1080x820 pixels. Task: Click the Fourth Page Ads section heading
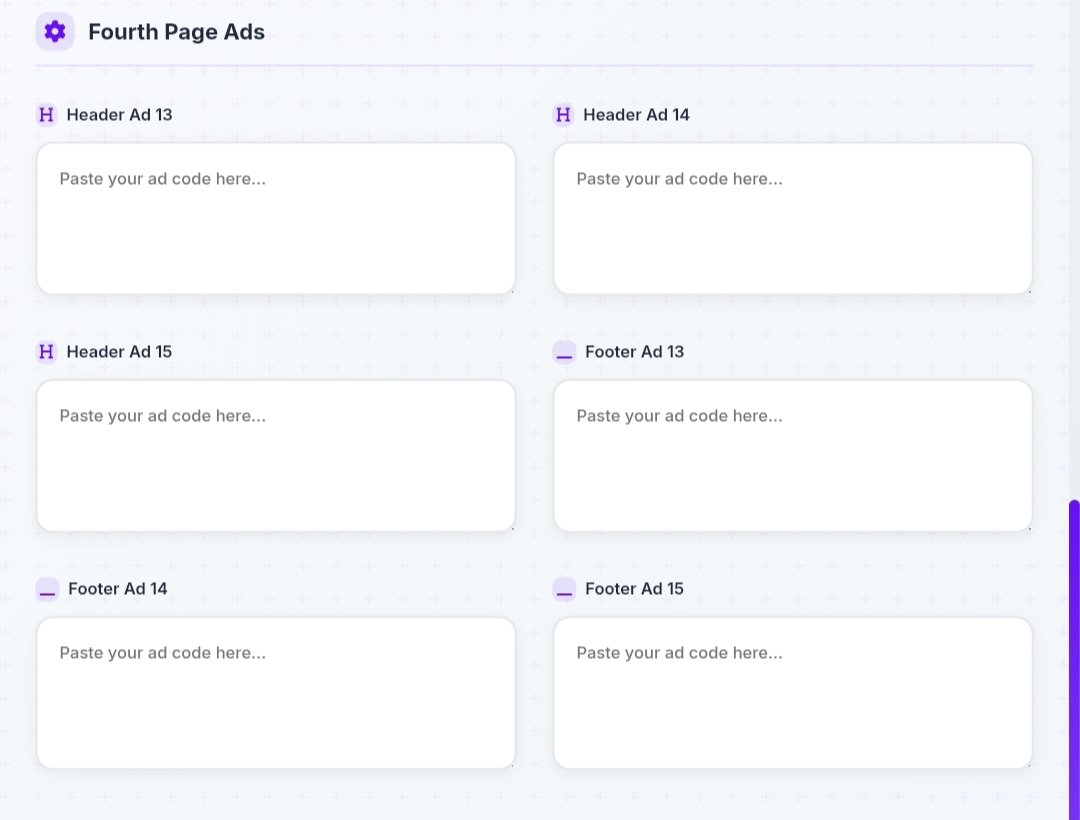[x=176, y=32]
